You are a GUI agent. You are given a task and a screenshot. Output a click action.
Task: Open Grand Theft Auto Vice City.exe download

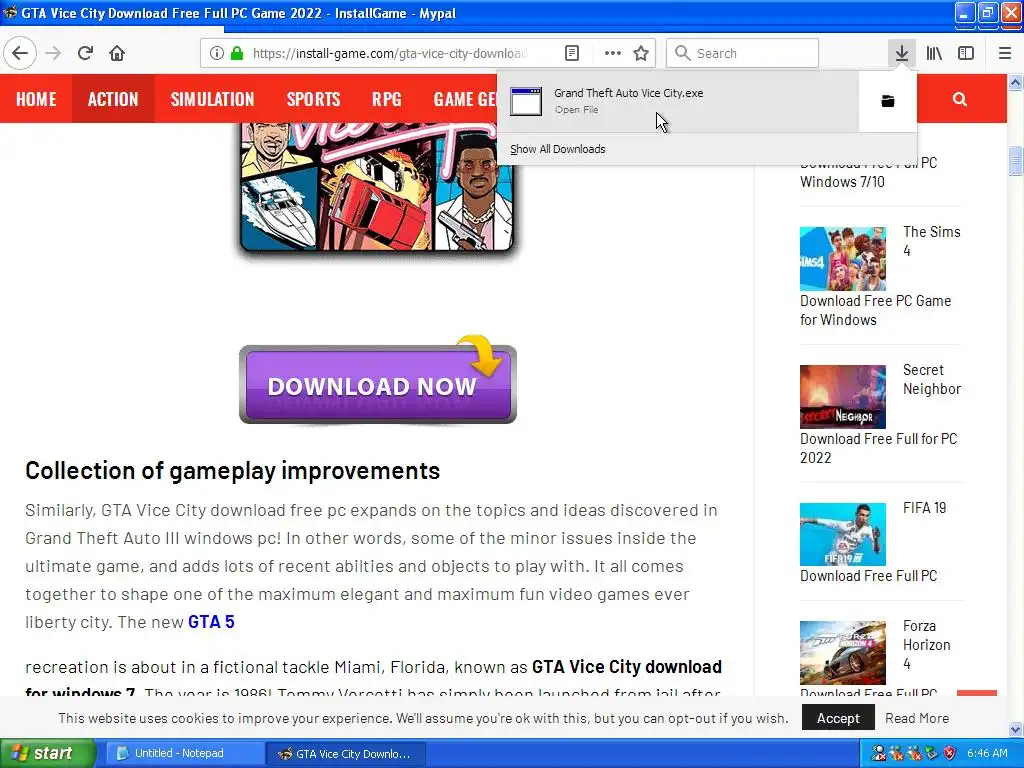pyautogui.click(x=678, y=101)
